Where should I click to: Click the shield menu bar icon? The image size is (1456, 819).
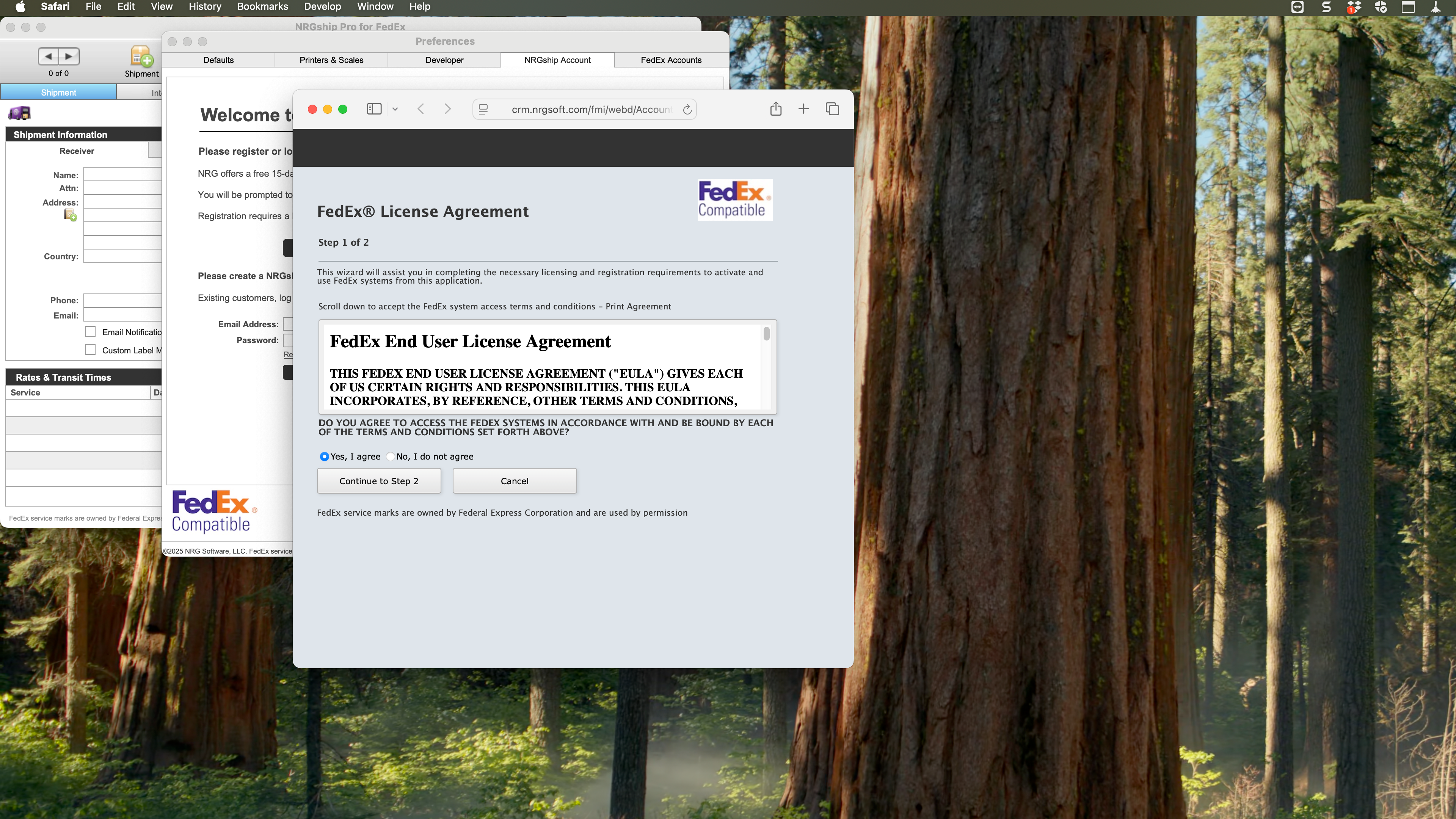pyautogui.click(x=1381, y=7)
